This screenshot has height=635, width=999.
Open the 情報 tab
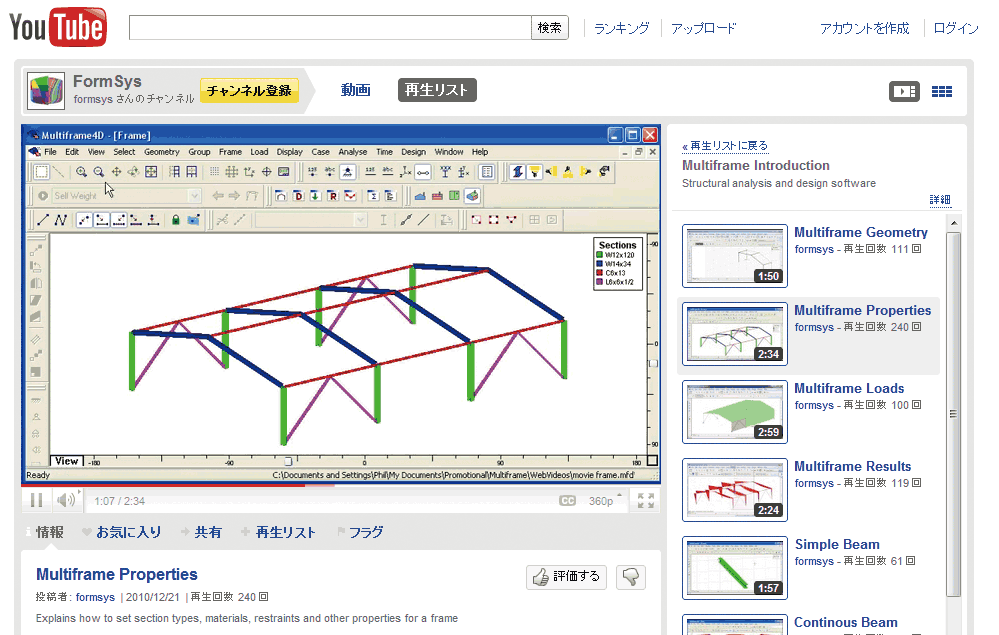49,532
